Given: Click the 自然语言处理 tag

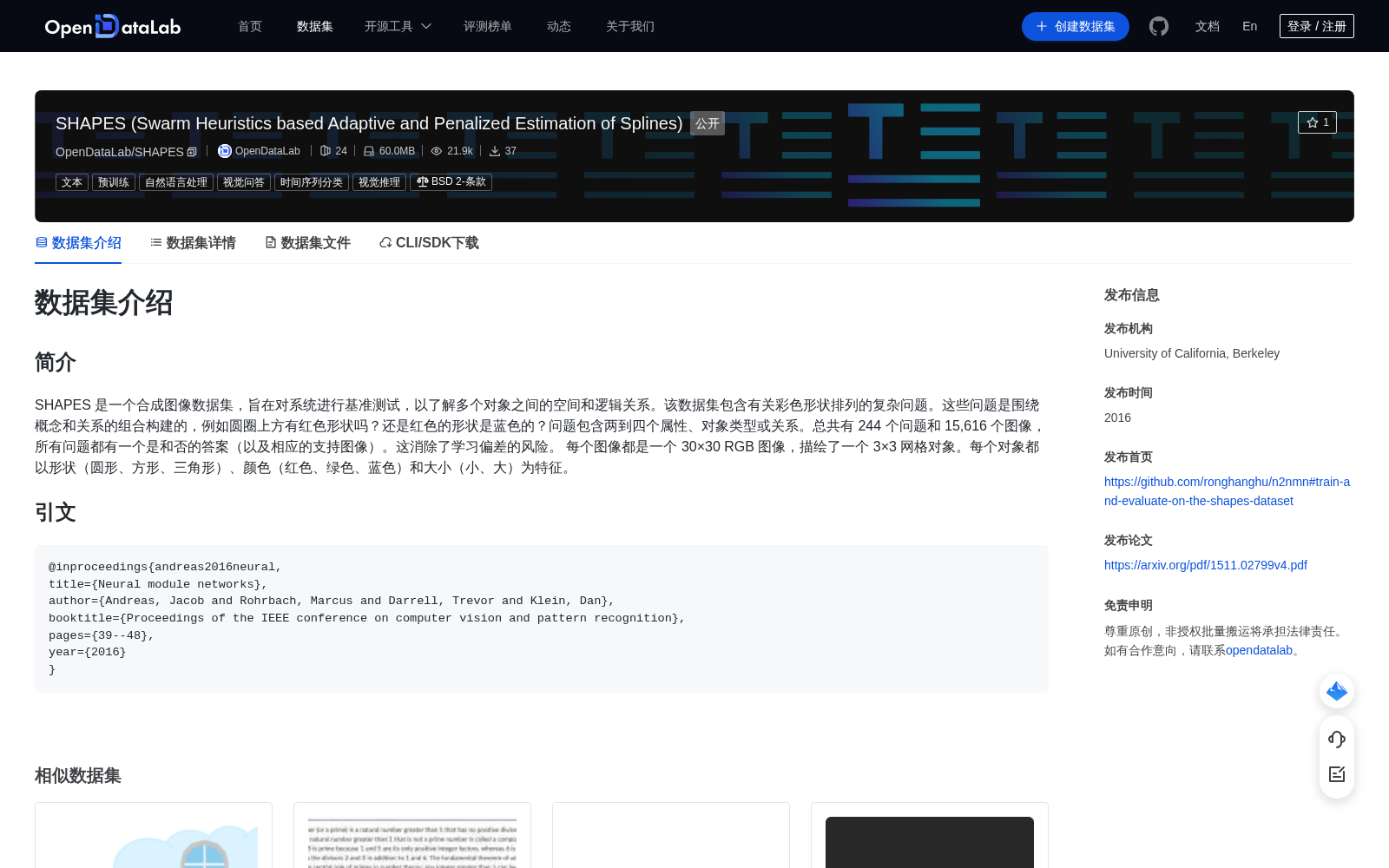Looking at the screenshot, I should (176, 182).
